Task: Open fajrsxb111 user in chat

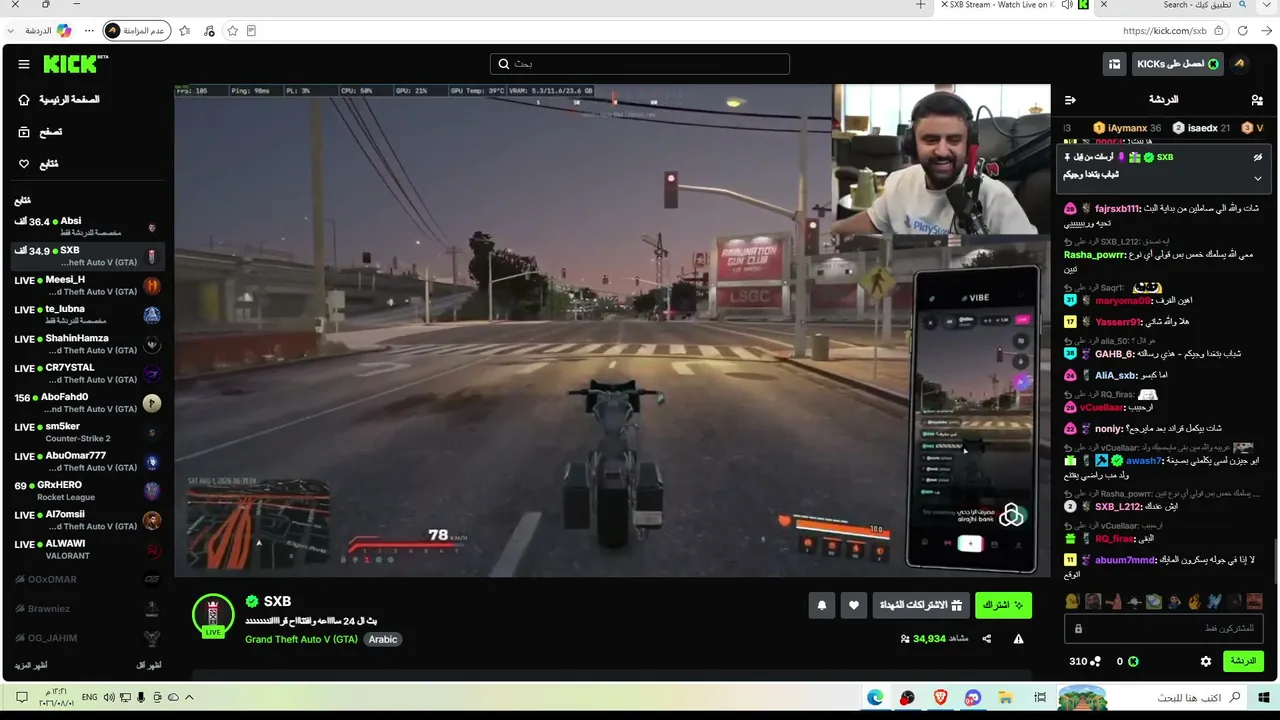Action: coord(1117,209)
